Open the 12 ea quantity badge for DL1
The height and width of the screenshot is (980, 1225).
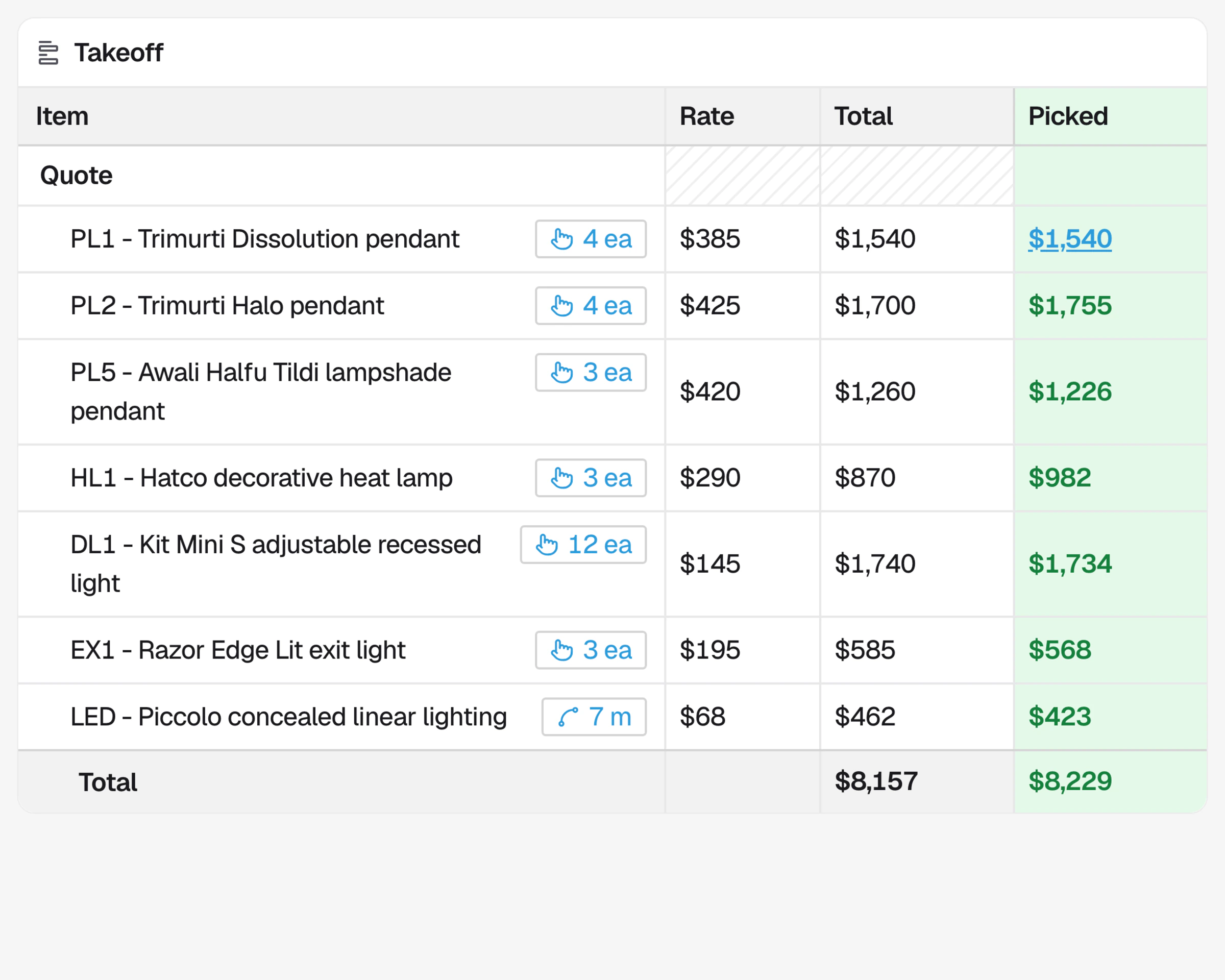click(583, 545)
